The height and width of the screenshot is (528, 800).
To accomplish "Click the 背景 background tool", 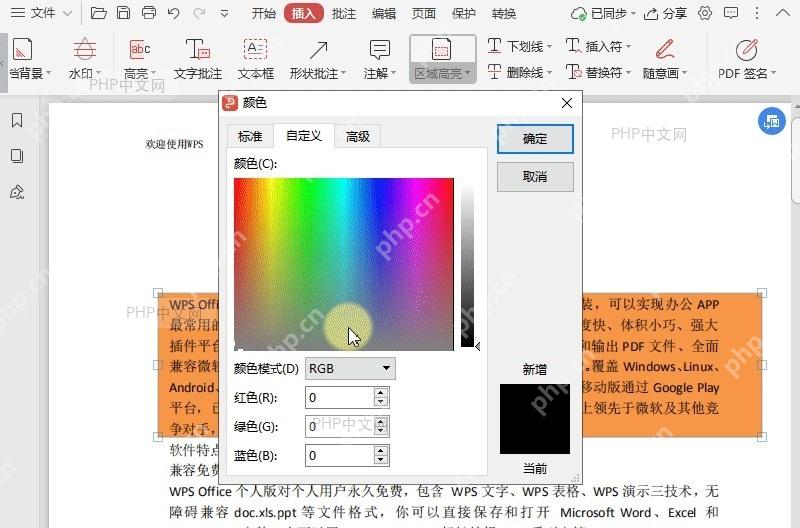I will (30, 59).
